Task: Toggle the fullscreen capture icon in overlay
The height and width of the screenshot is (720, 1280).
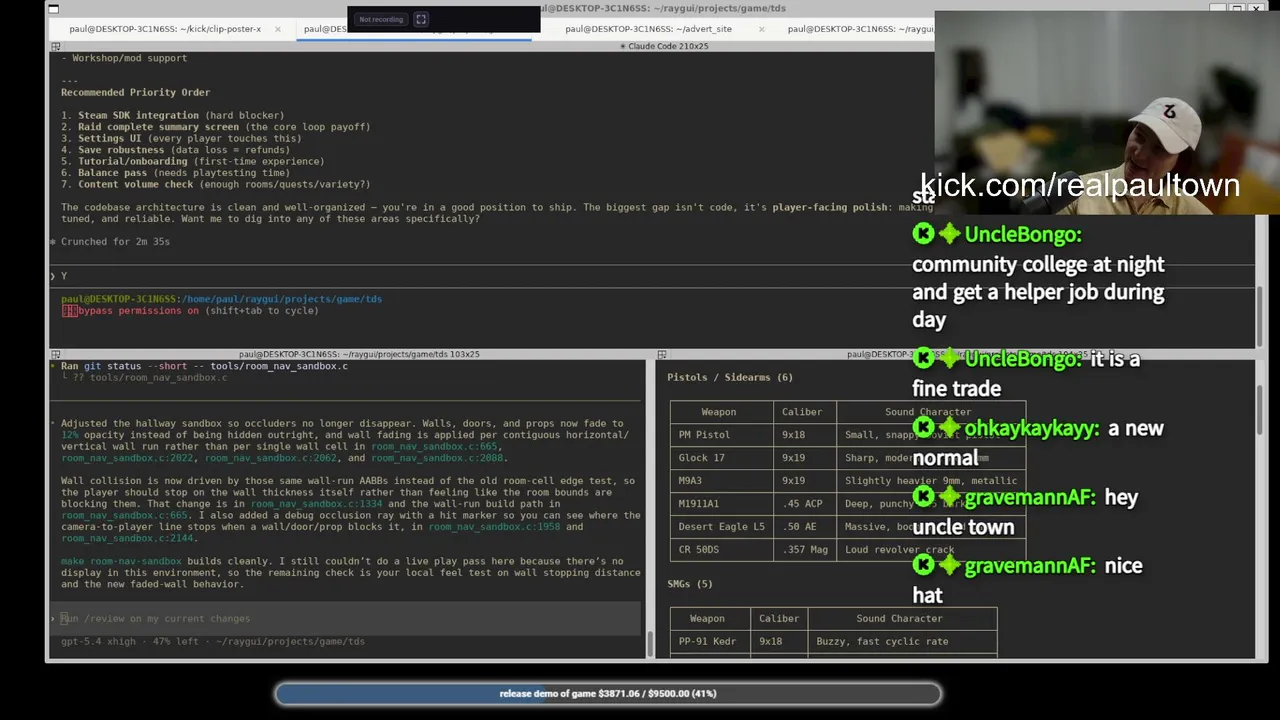Action: click(421, 19)
